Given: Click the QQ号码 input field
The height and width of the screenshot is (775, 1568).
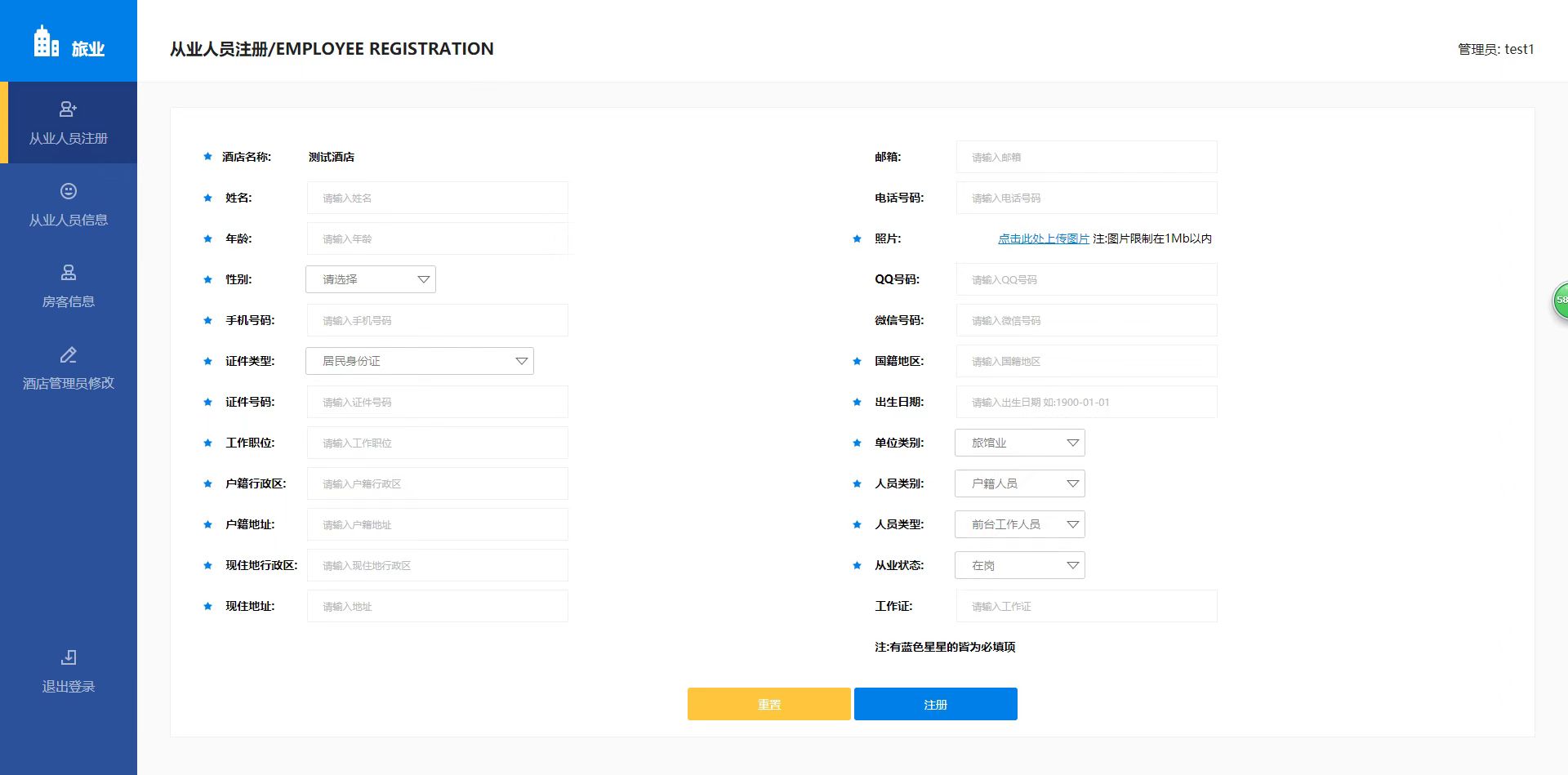Looking at the screenshot, I should point(1087,279).
